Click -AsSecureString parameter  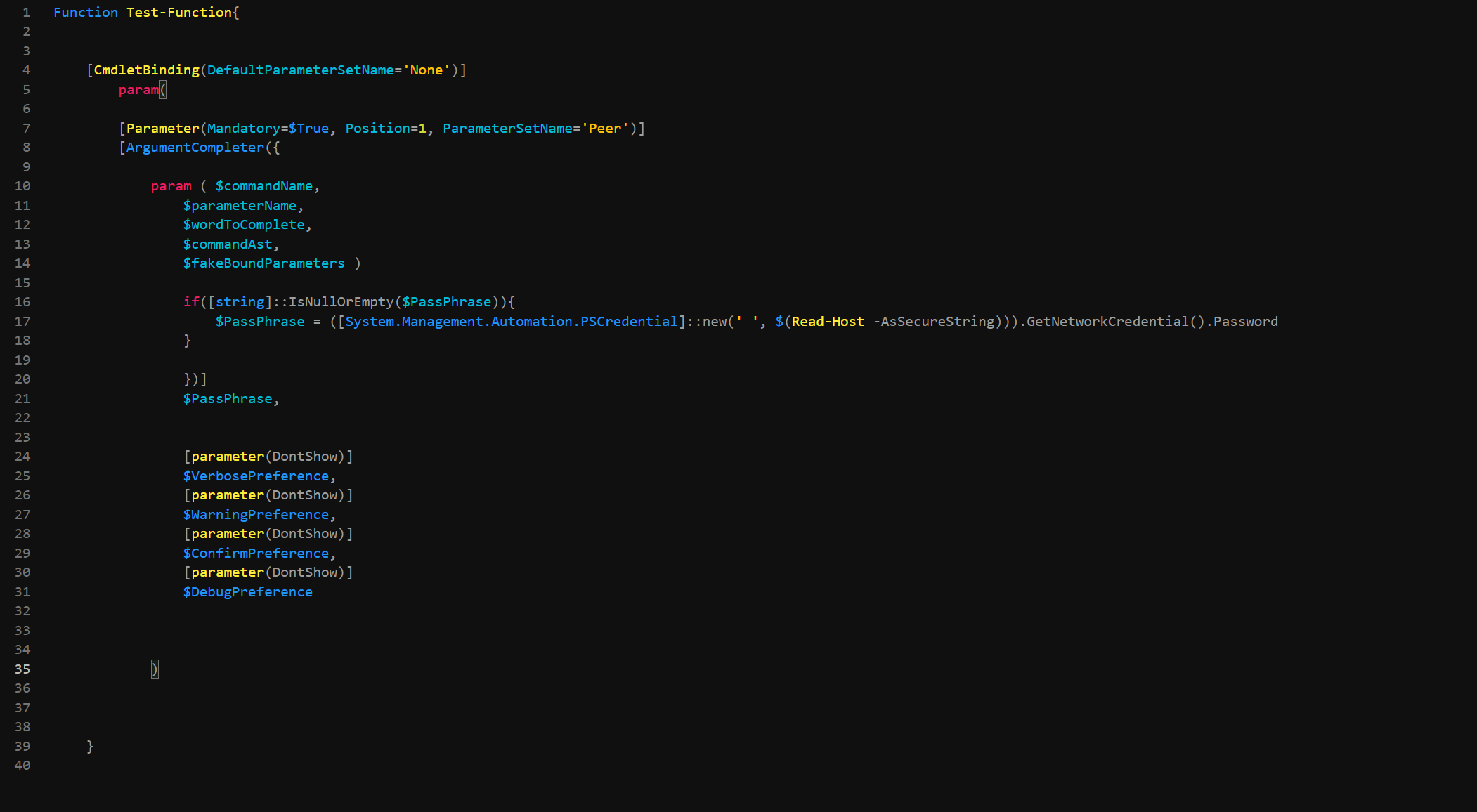point(934,321)
